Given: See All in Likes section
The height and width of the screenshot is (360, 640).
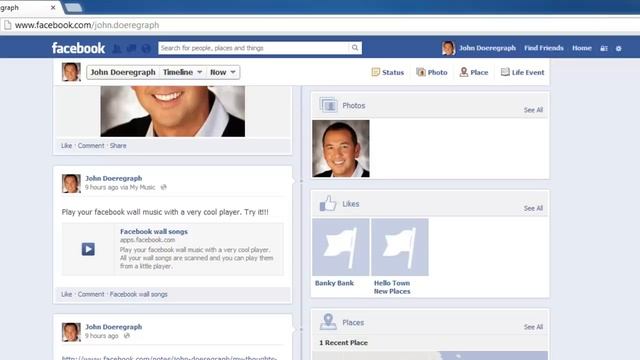Looking at the screenshot, I should coord(533,208).
